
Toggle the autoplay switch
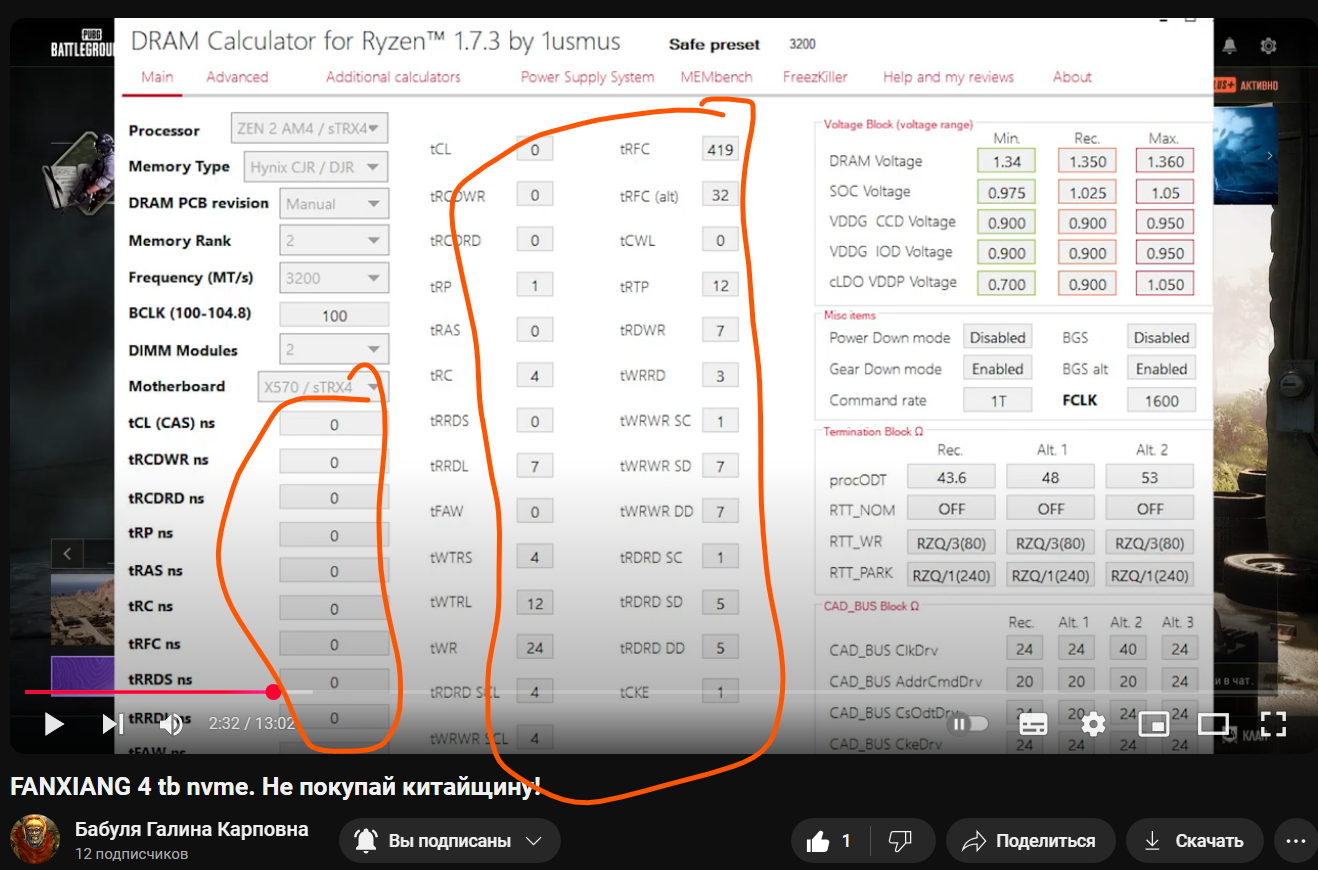pyautogui.click(x=968, y=723)
